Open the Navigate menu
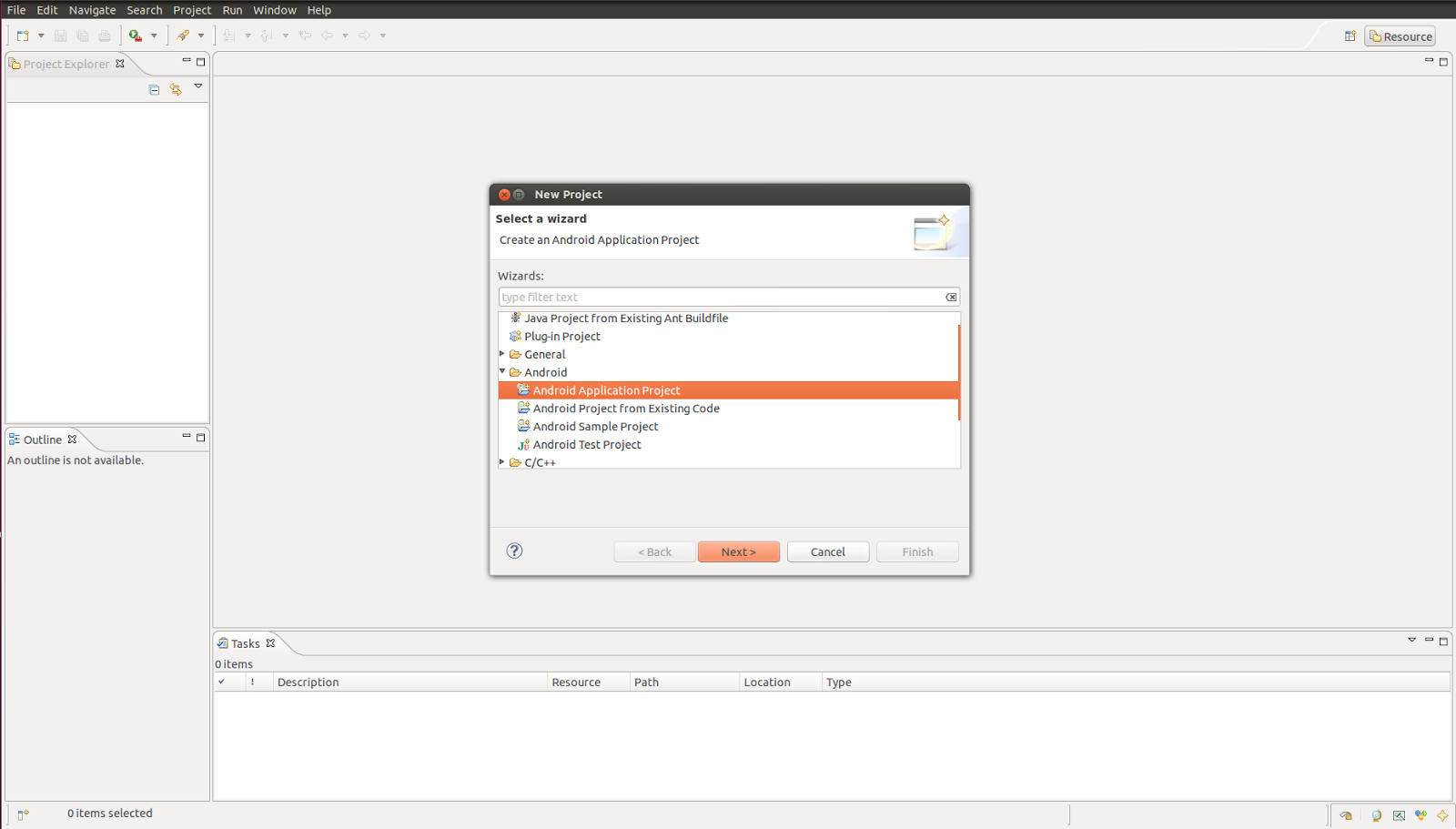 coord(92,10)
